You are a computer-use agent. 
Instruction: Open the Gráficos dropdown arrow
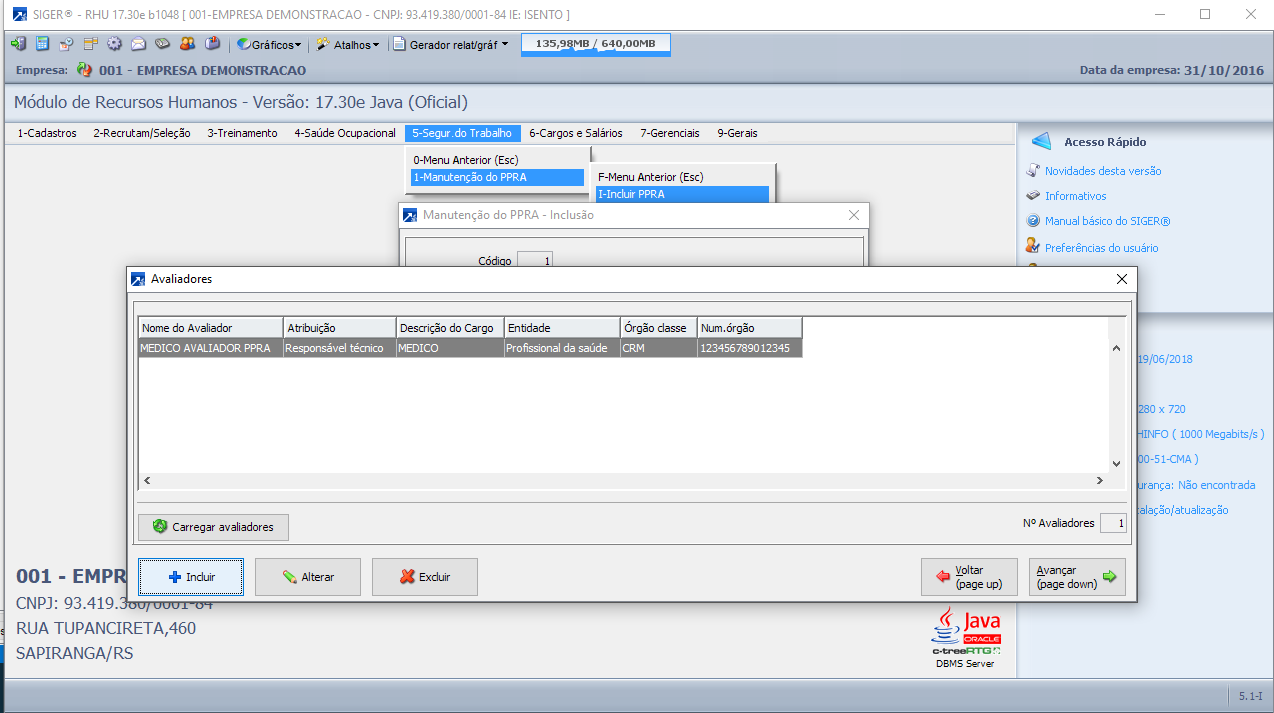(298, 45)
